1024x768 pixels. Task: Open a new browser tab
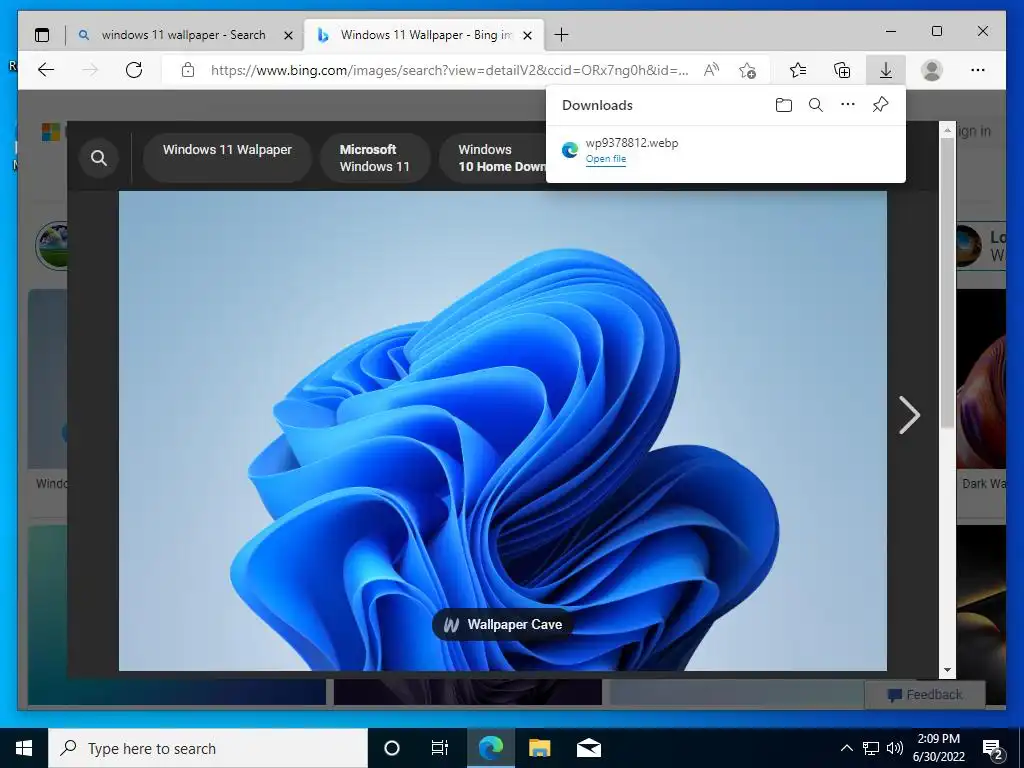561,35
